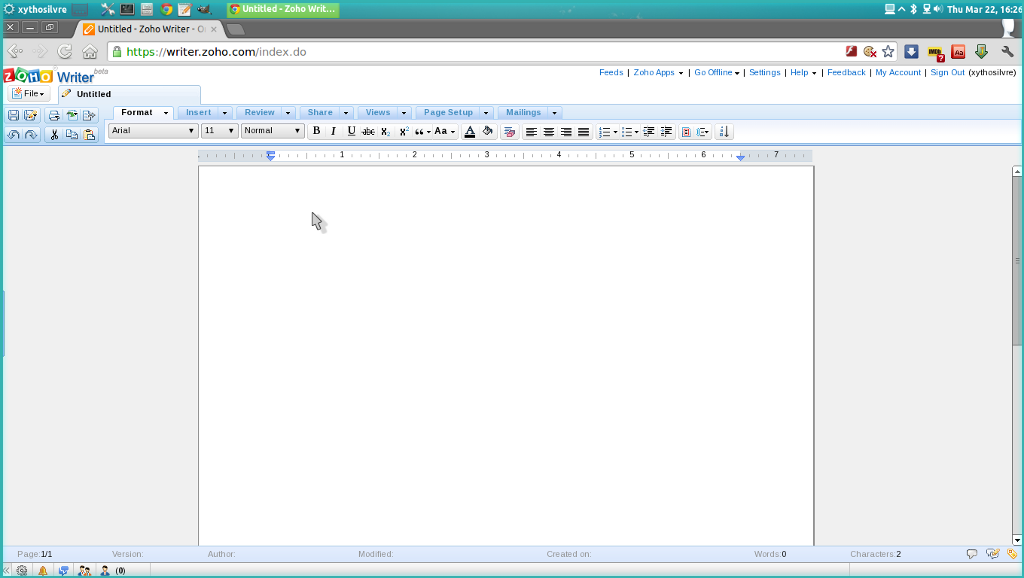Image resolution: width=1024 pixels, height=578 pixels.
Task: Open the Zoho Apps menu link
Action: tap(658, 72)
